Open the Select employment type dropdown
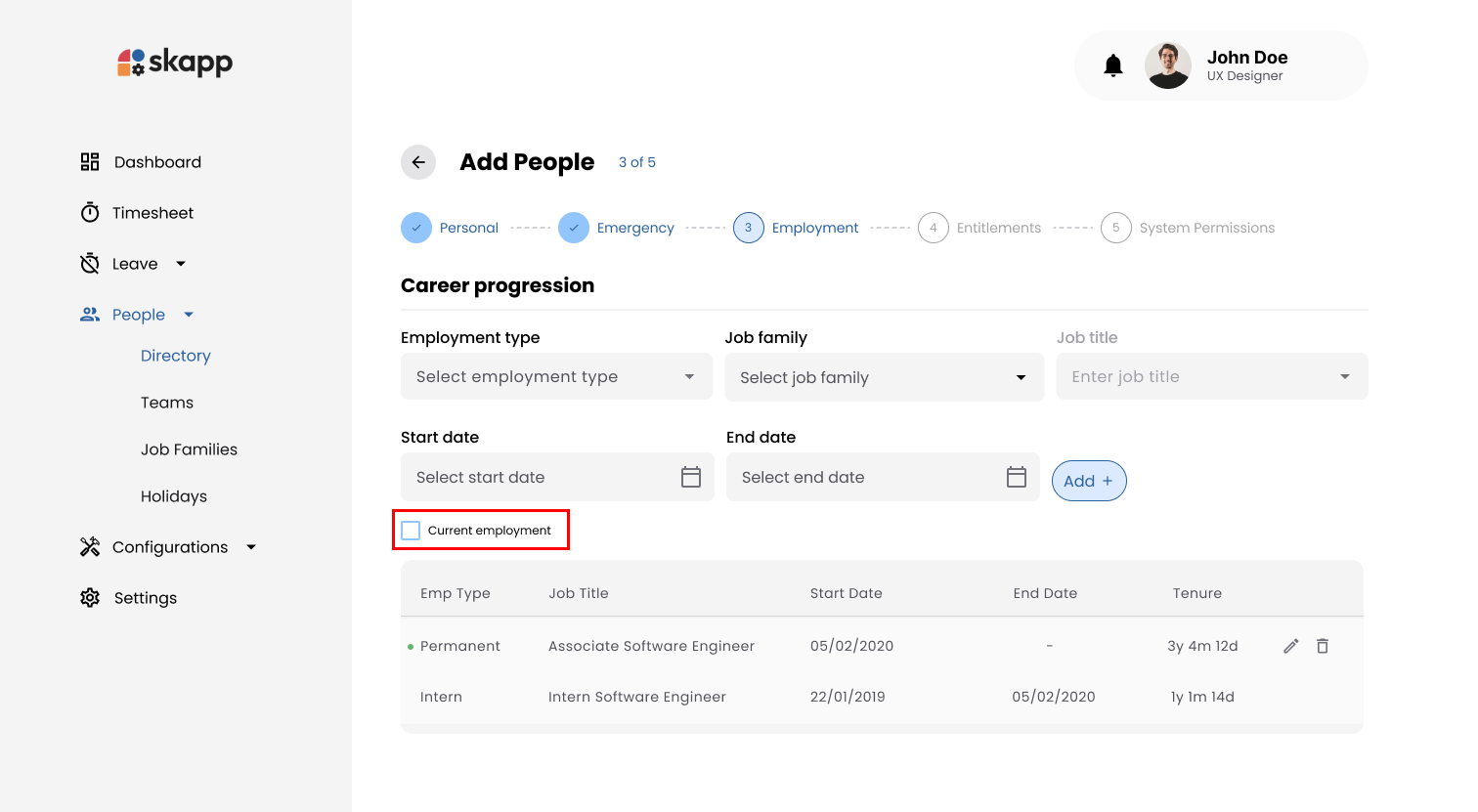Screen dimensions: 1478x812 pyautogui.click(x=555, y=377)
